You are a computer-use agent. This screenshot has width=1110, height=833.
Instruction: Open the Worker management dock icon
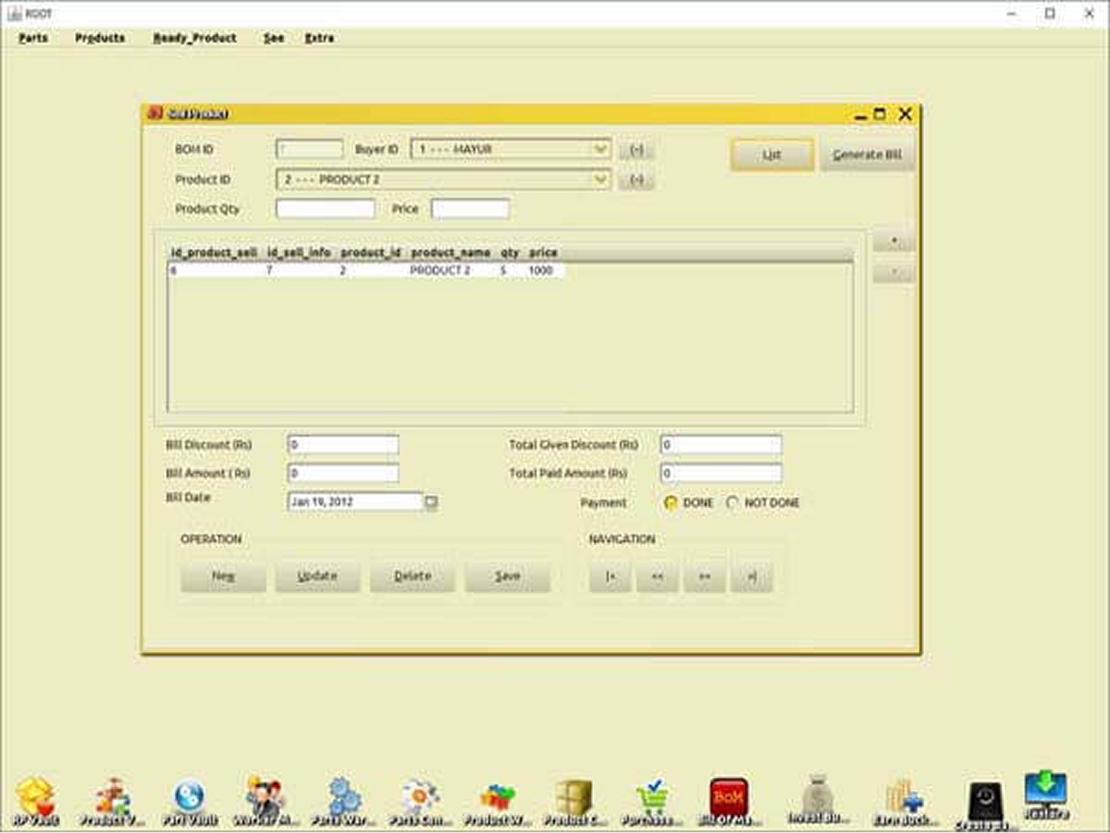[265, 802]
